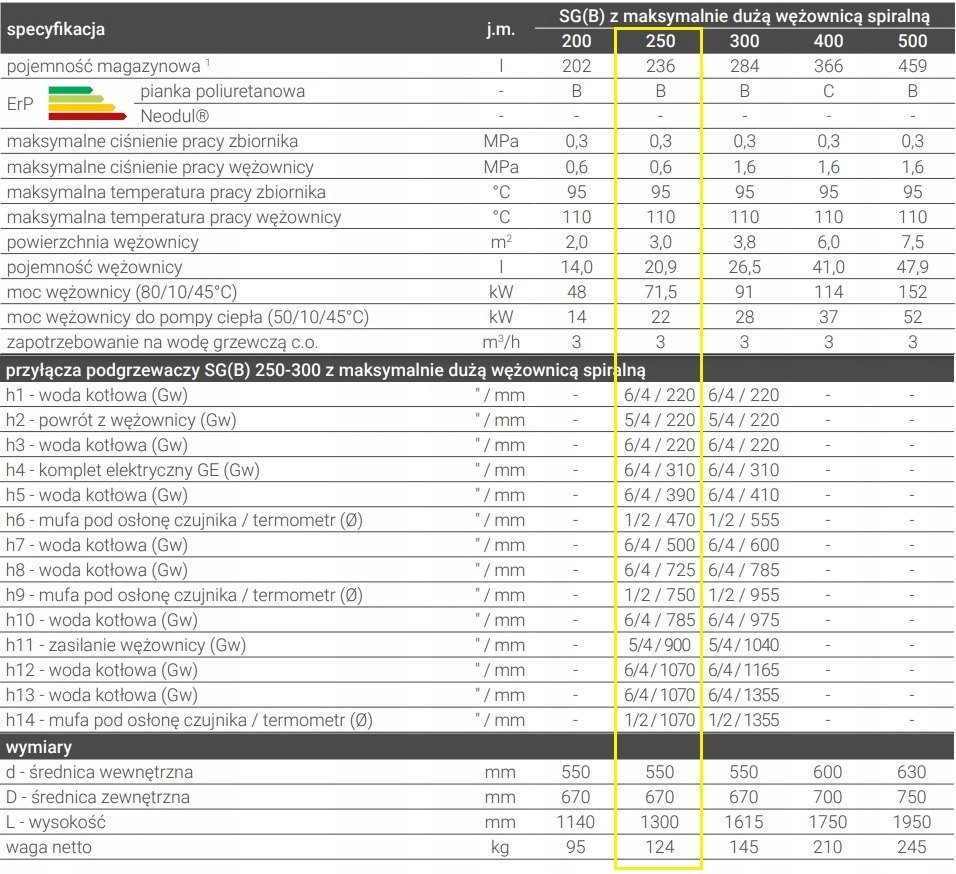
Task: Select the 300 model column header
Action: 744,41
